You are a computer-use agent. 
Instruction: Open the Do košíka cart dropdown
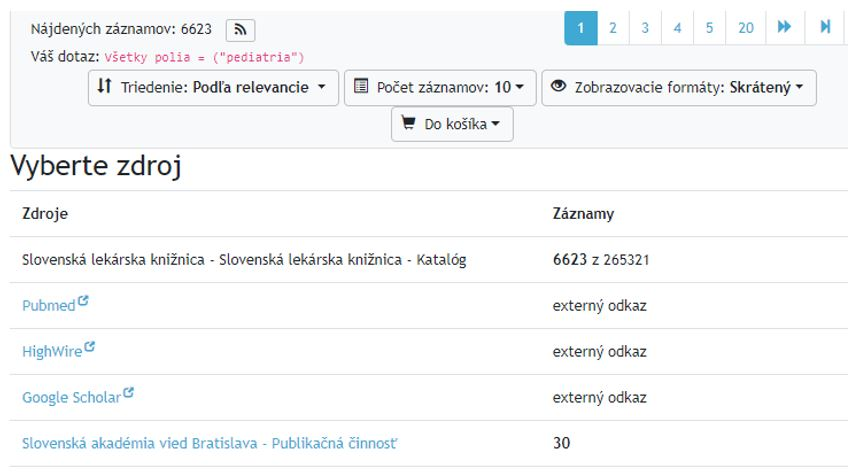(x=452, y=125)
